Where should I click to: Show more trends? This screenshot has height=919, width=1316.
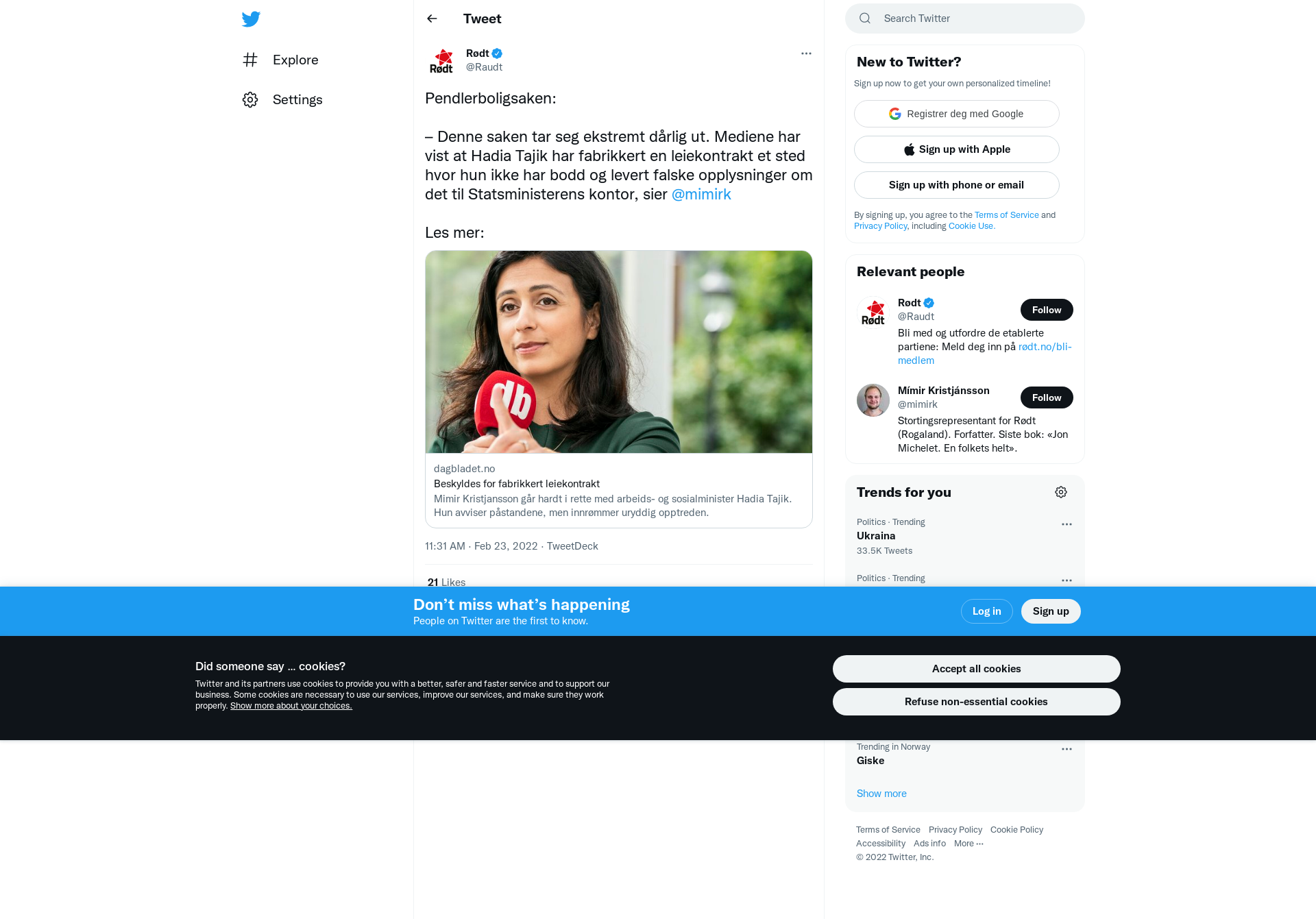[881, 794]
